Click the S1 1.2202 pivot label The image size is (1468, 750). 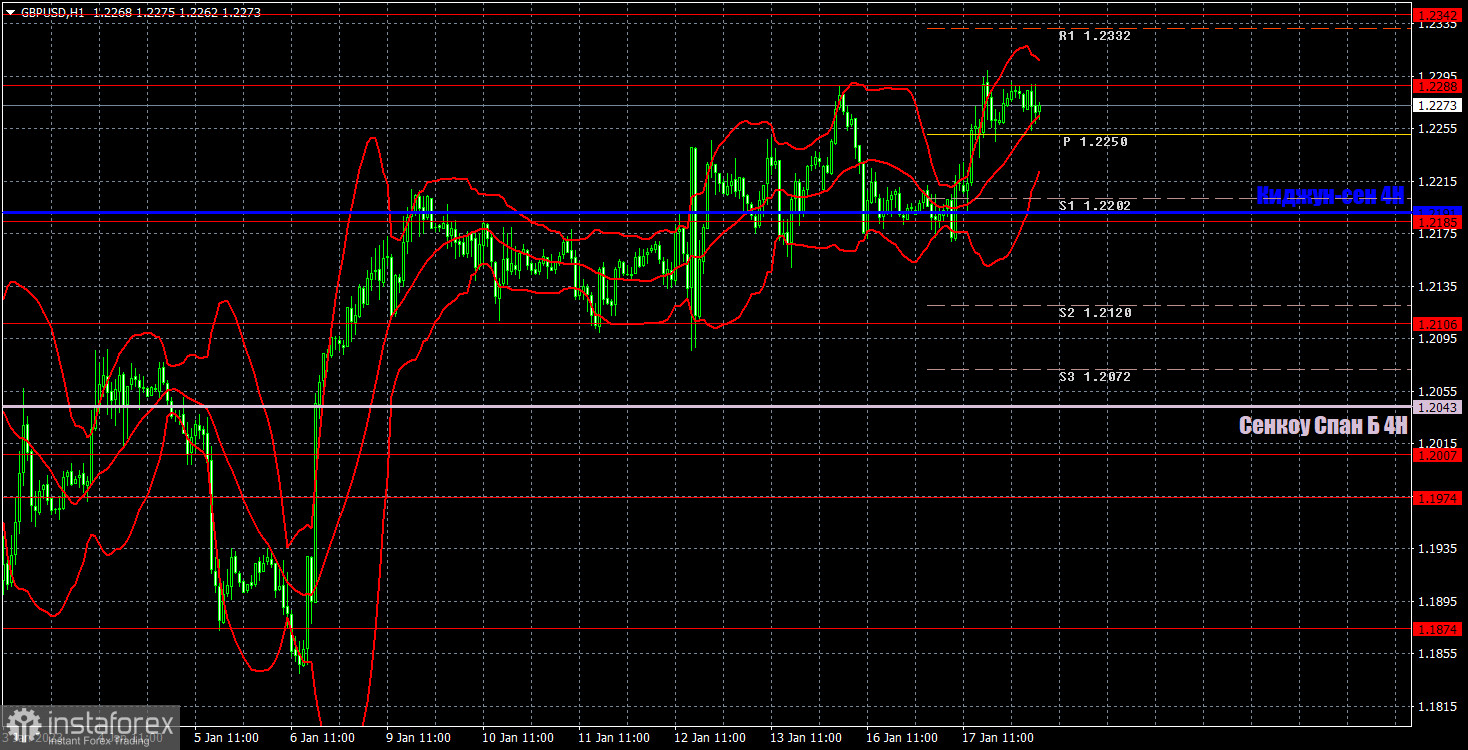(x=1095, y=206)
